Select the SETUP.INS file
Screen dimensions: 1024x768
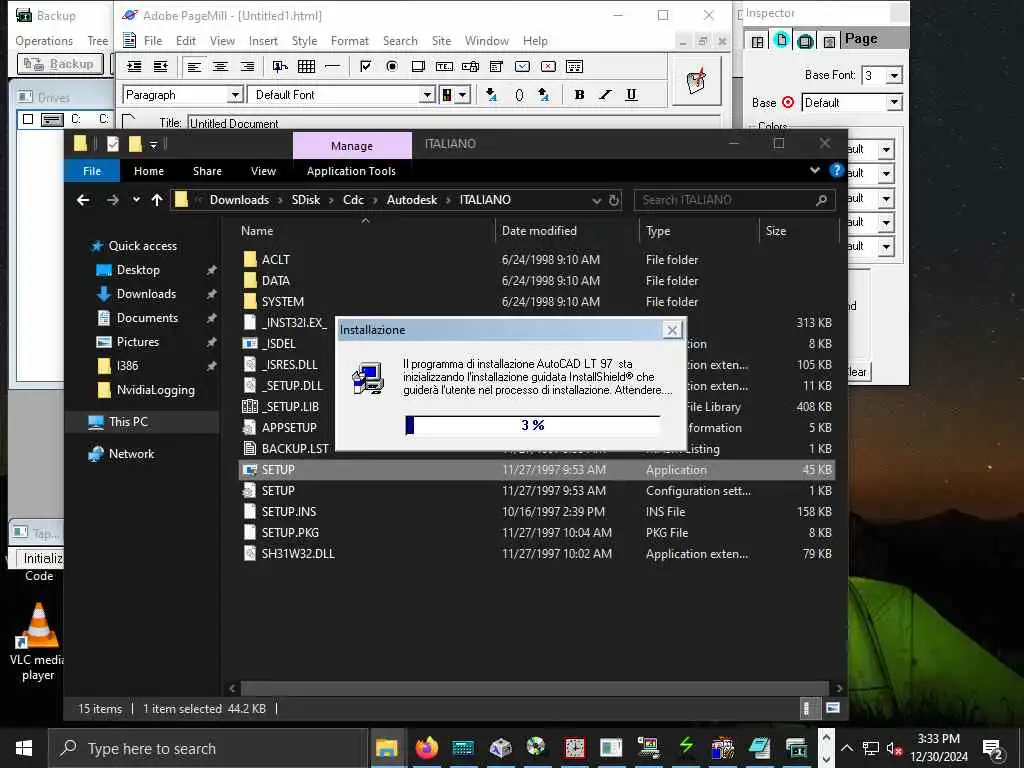point(289,511)
